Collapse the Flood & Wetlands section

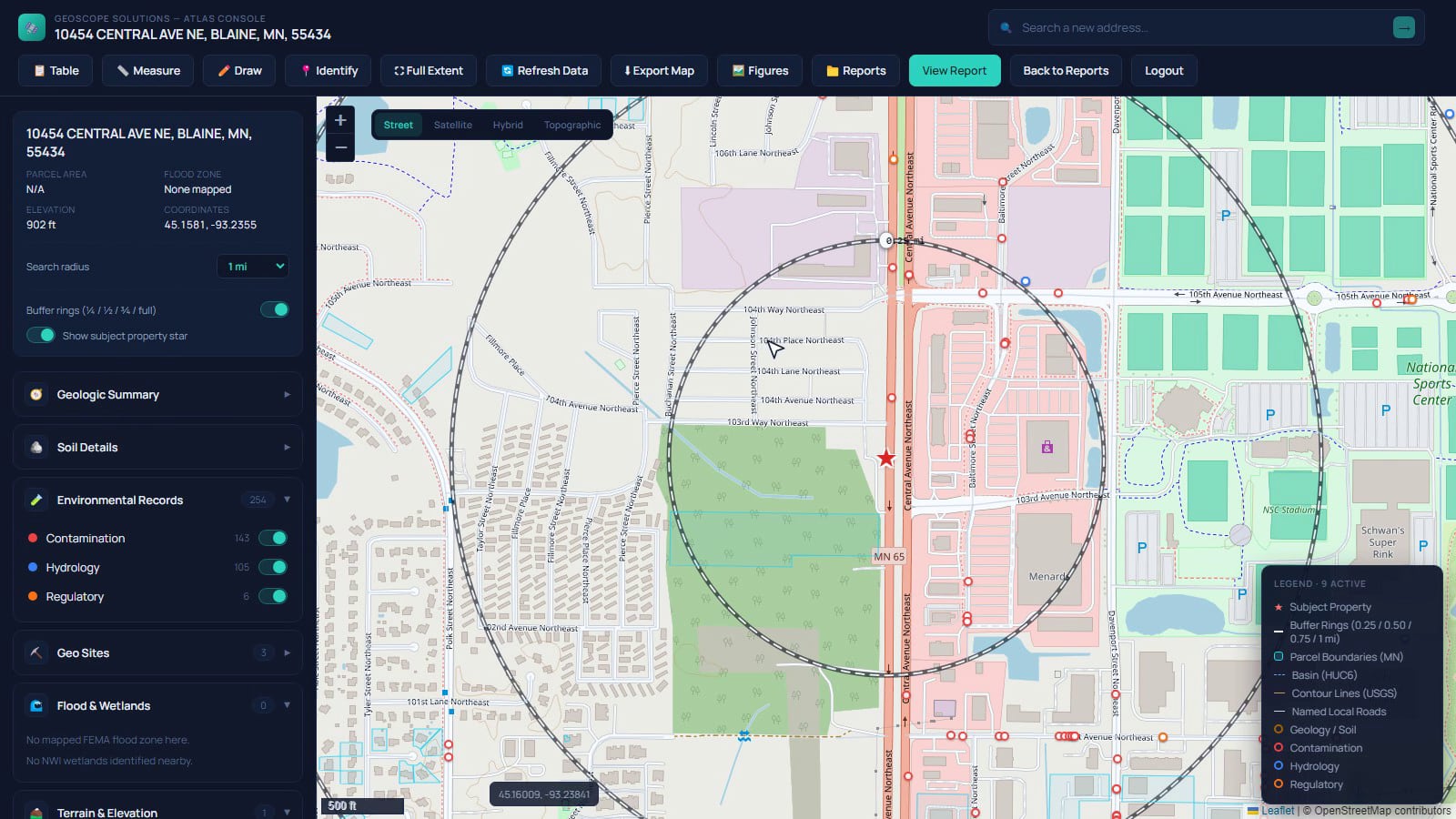(157, 705)
